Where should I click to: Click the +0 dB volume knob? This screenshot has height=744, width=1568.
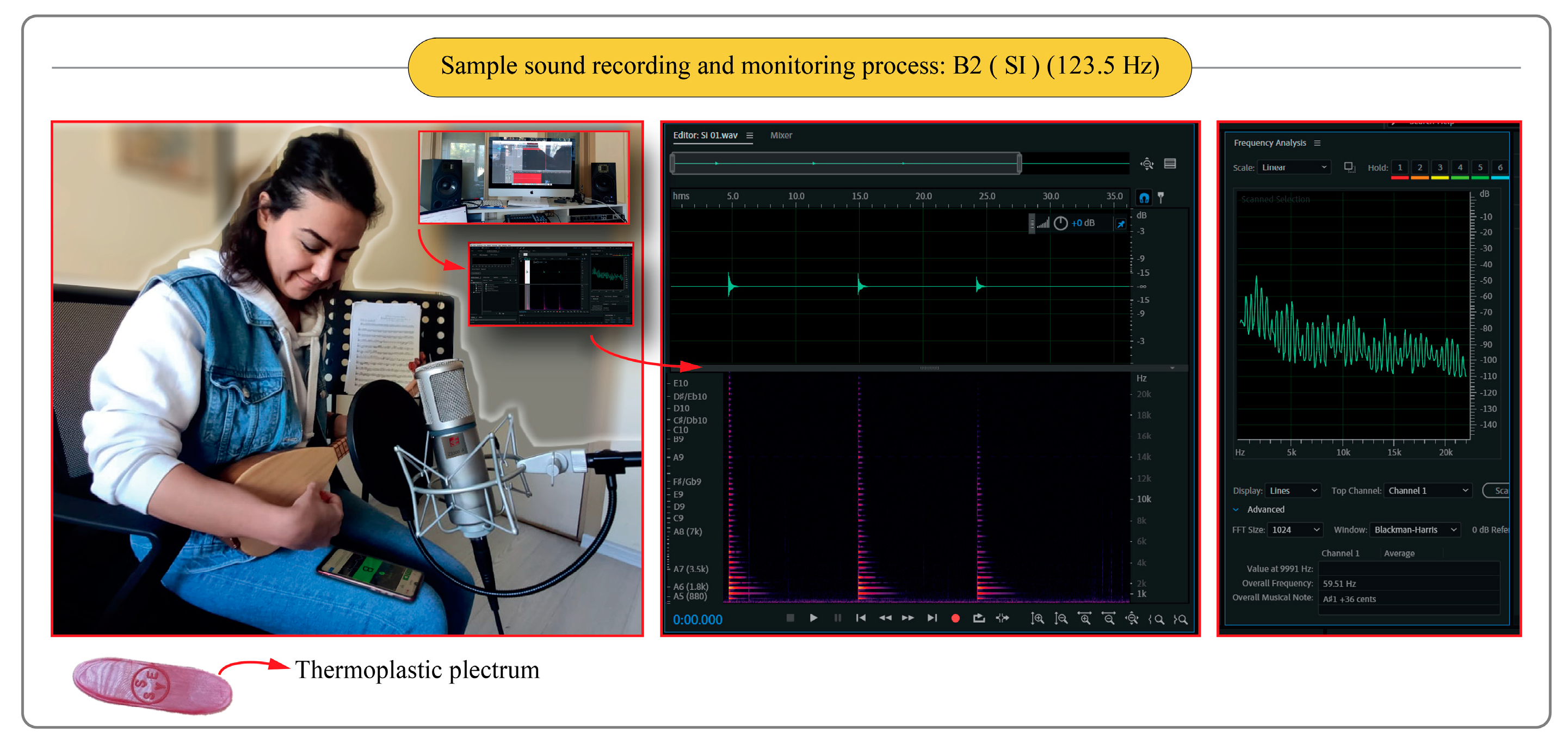pos(1060,224)
